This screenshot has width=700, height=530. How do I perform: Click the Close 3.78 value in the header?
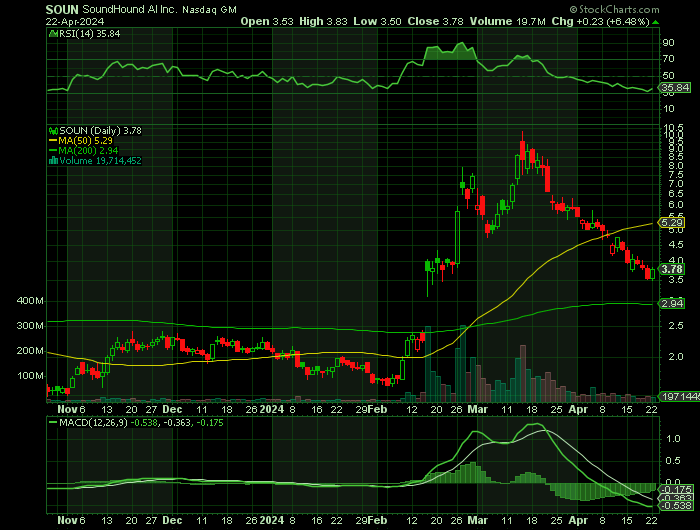(435, 21)
